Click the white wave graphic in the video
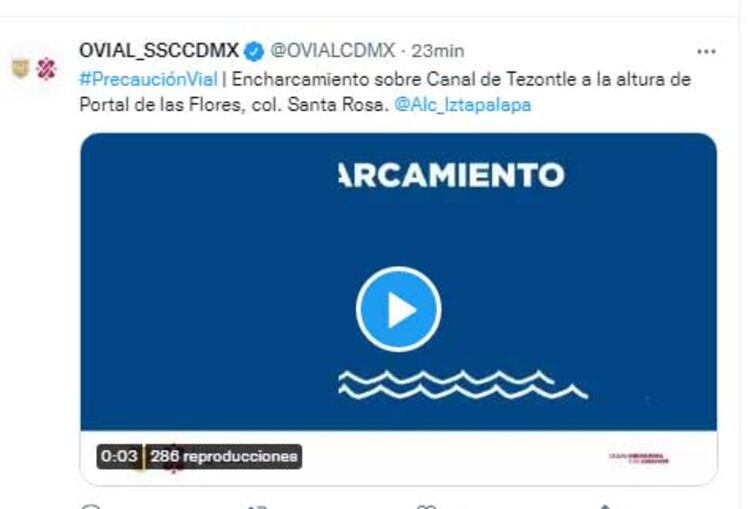750x509 pixels. (x=463, y=384)
